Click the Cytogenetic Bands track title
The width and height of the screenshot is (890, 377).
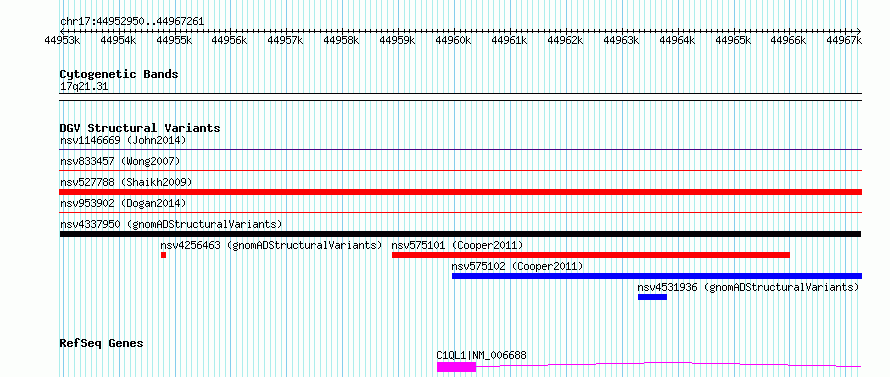pos(119,74)
